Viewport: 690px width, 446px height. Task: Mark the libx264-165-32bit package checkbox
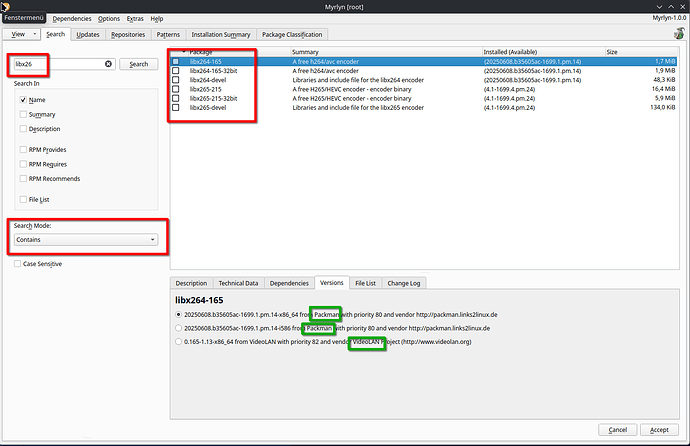pyautogui.click(x=176, y=70)
